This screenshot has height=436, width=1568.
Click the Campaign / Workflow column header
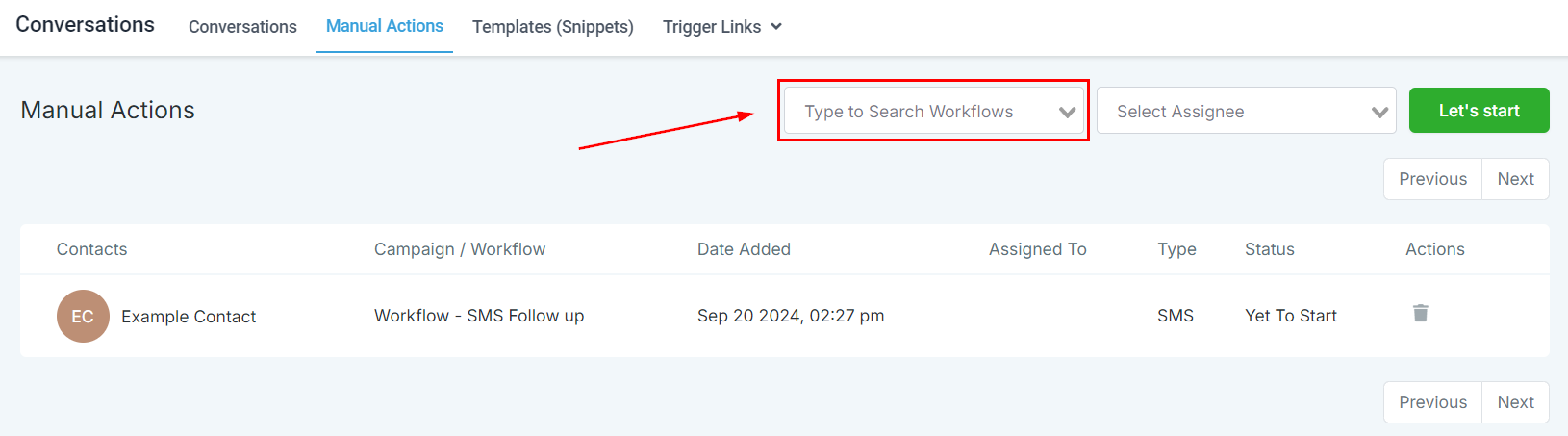[x=460, y=249]
